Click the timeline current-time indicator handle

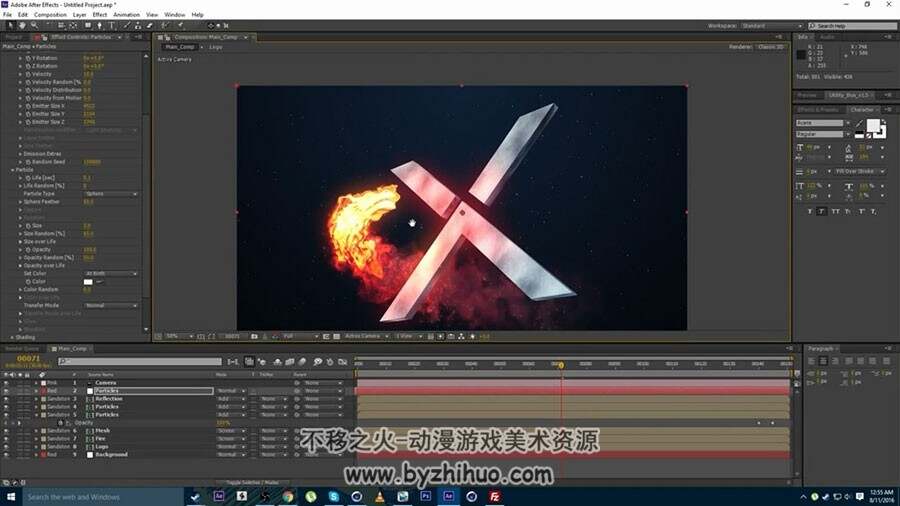561,365
